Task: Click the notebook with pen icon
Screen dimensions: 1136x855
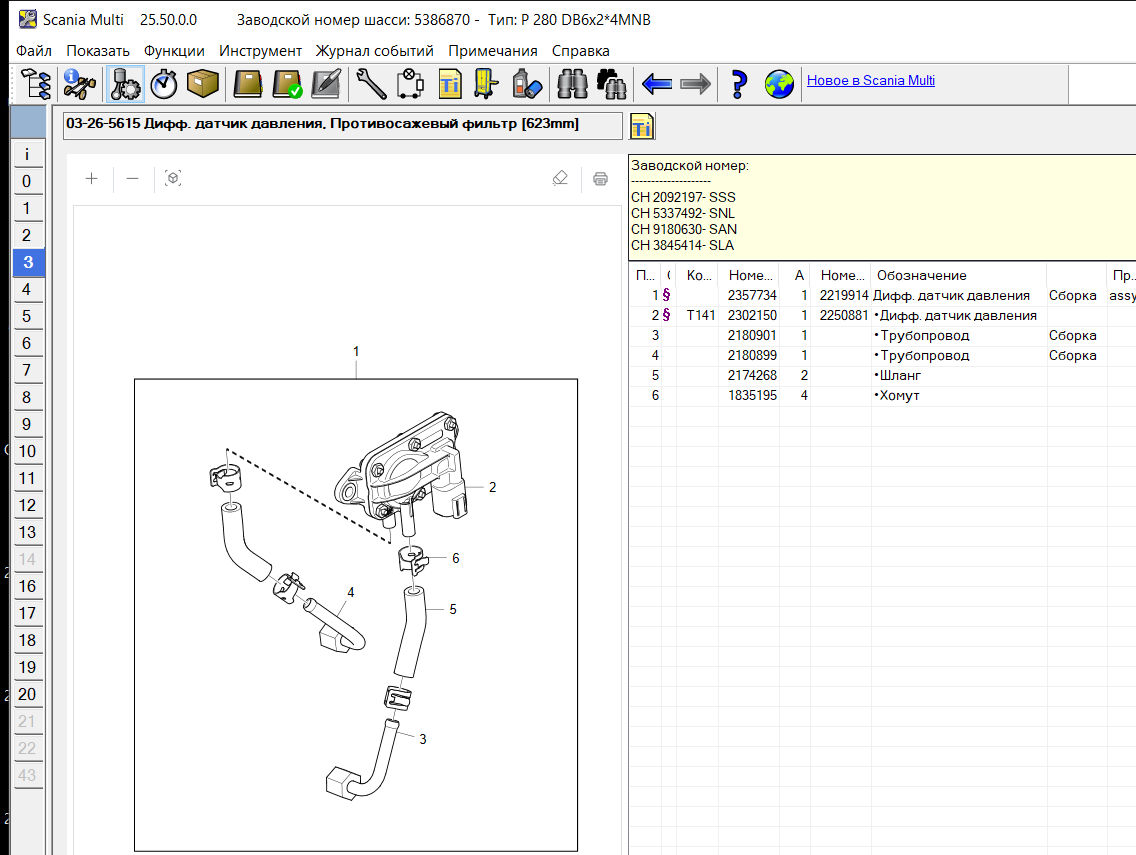Action: pos(326,84)
